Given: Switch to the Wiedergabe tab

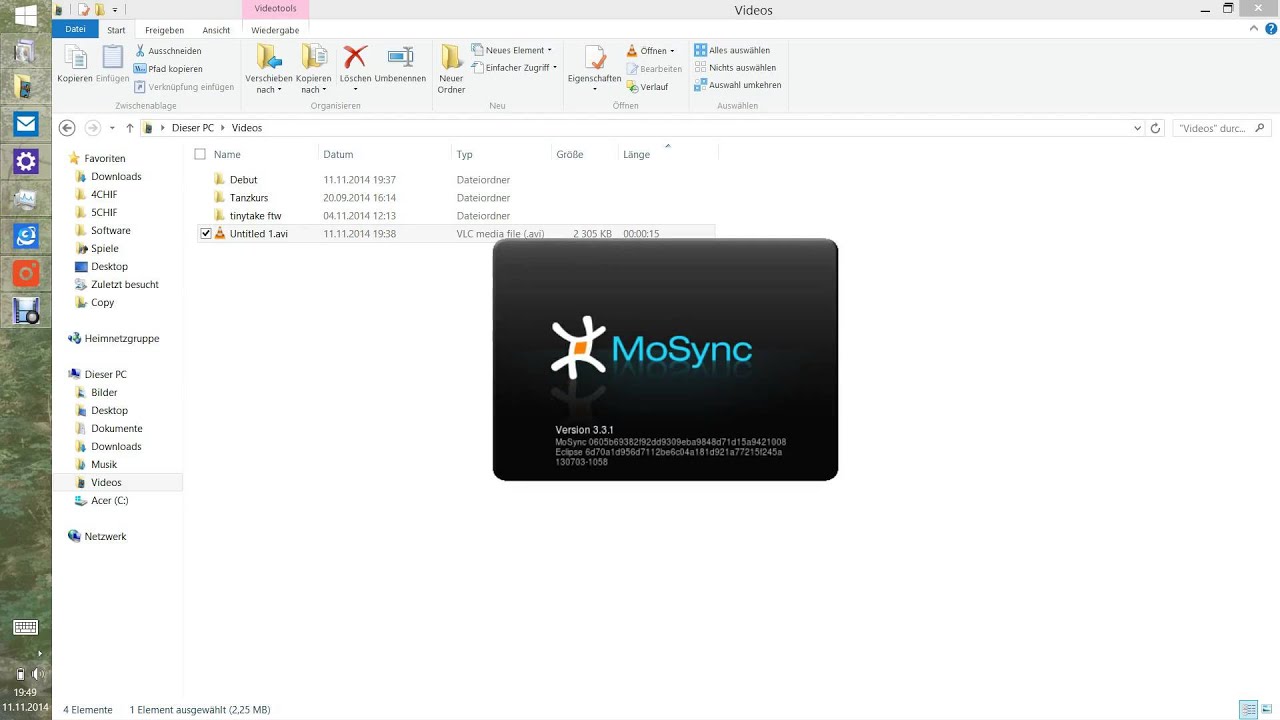Looking at the screenshot, I should (x=275, y=30).
